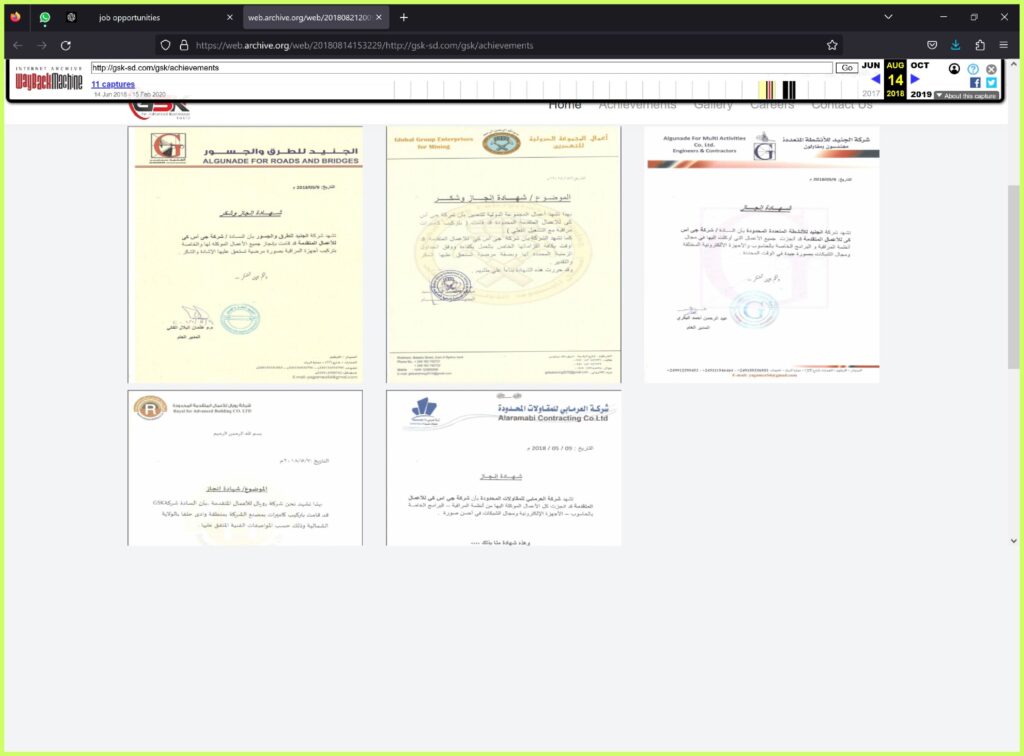1024x756 pixels.
Task: Click the Wayback Machine logo
Action: tap(49, 79)
